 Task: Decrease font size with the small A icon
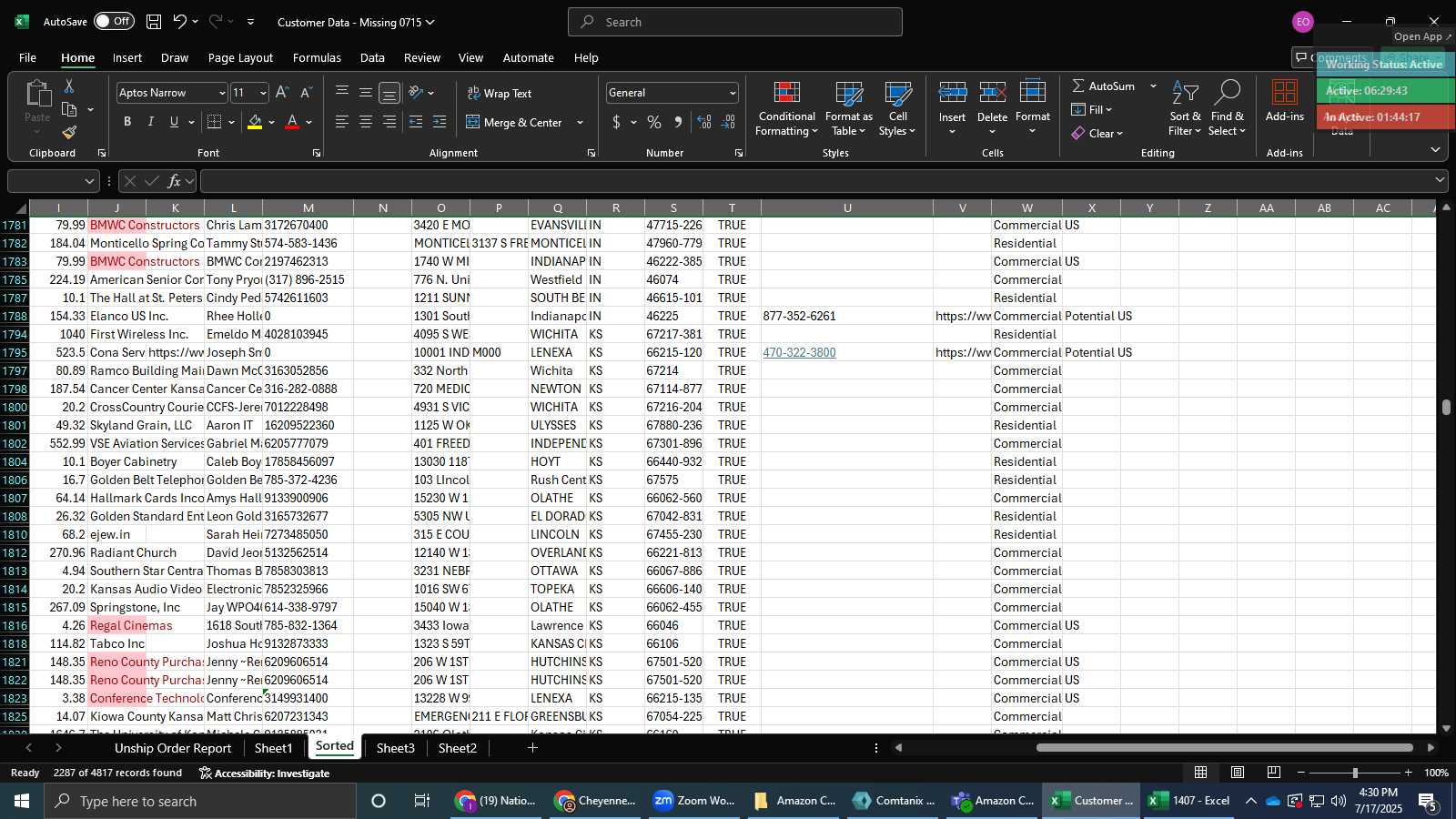coord(306,92)
